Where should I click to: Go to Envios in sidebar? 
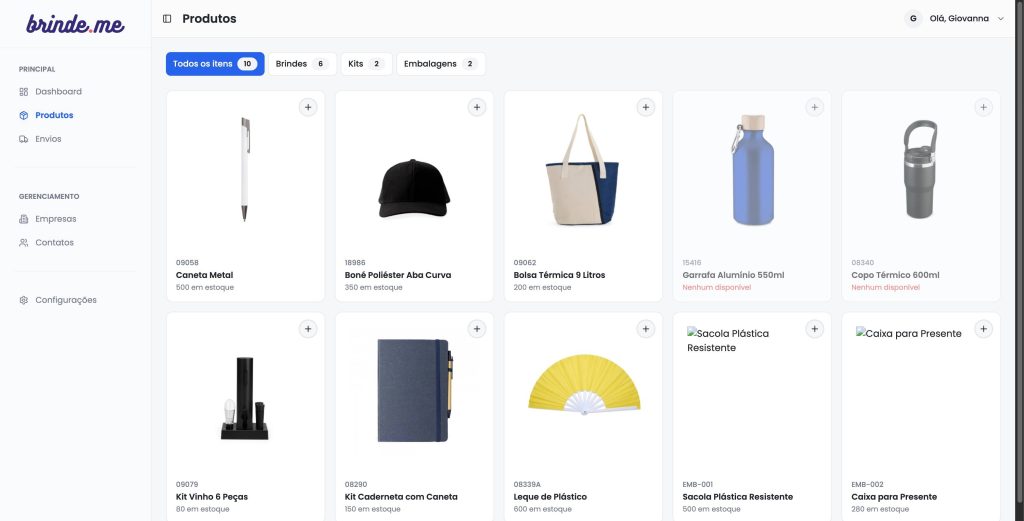48,139
